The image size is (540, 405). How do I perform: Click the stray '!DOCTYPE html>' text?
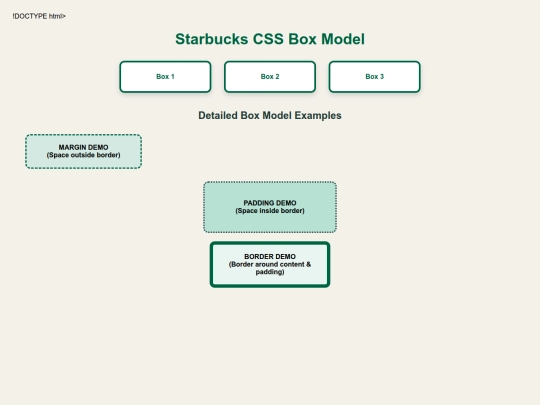(x=39, y=16)
